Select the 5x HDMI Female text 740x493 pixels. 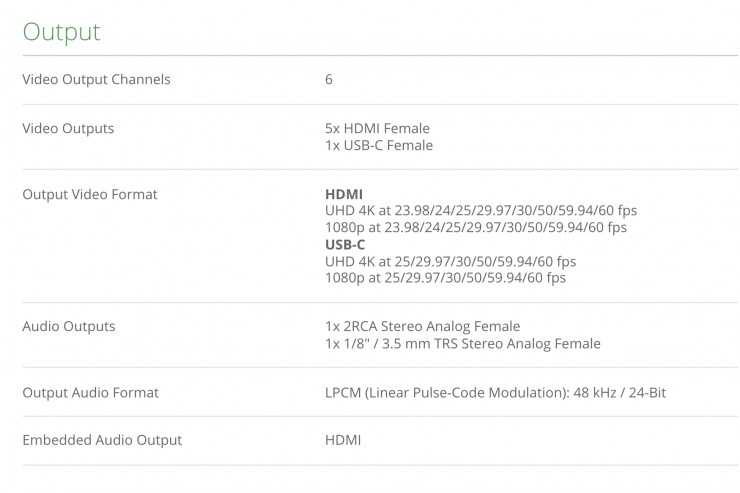(377, 128)
